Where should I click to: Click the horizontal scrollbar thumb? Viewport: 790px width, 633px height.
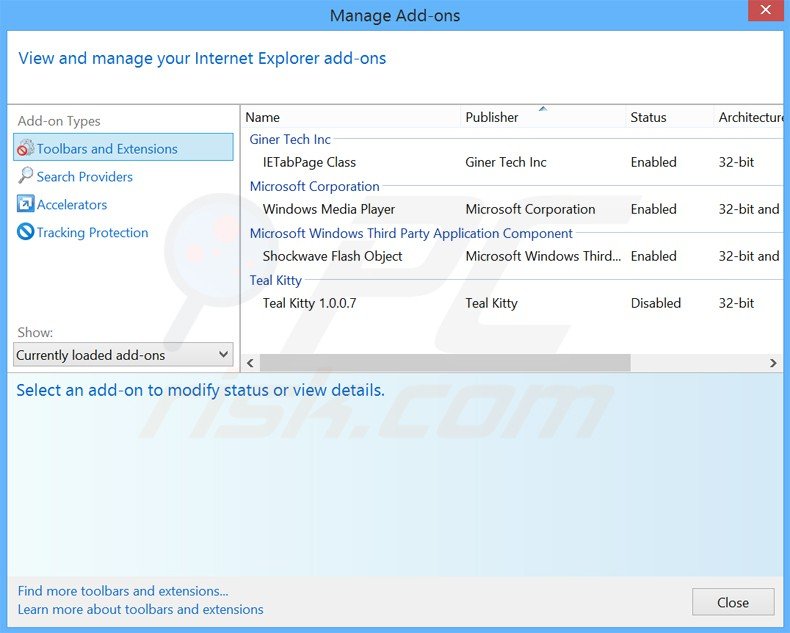tap(445, 363)
